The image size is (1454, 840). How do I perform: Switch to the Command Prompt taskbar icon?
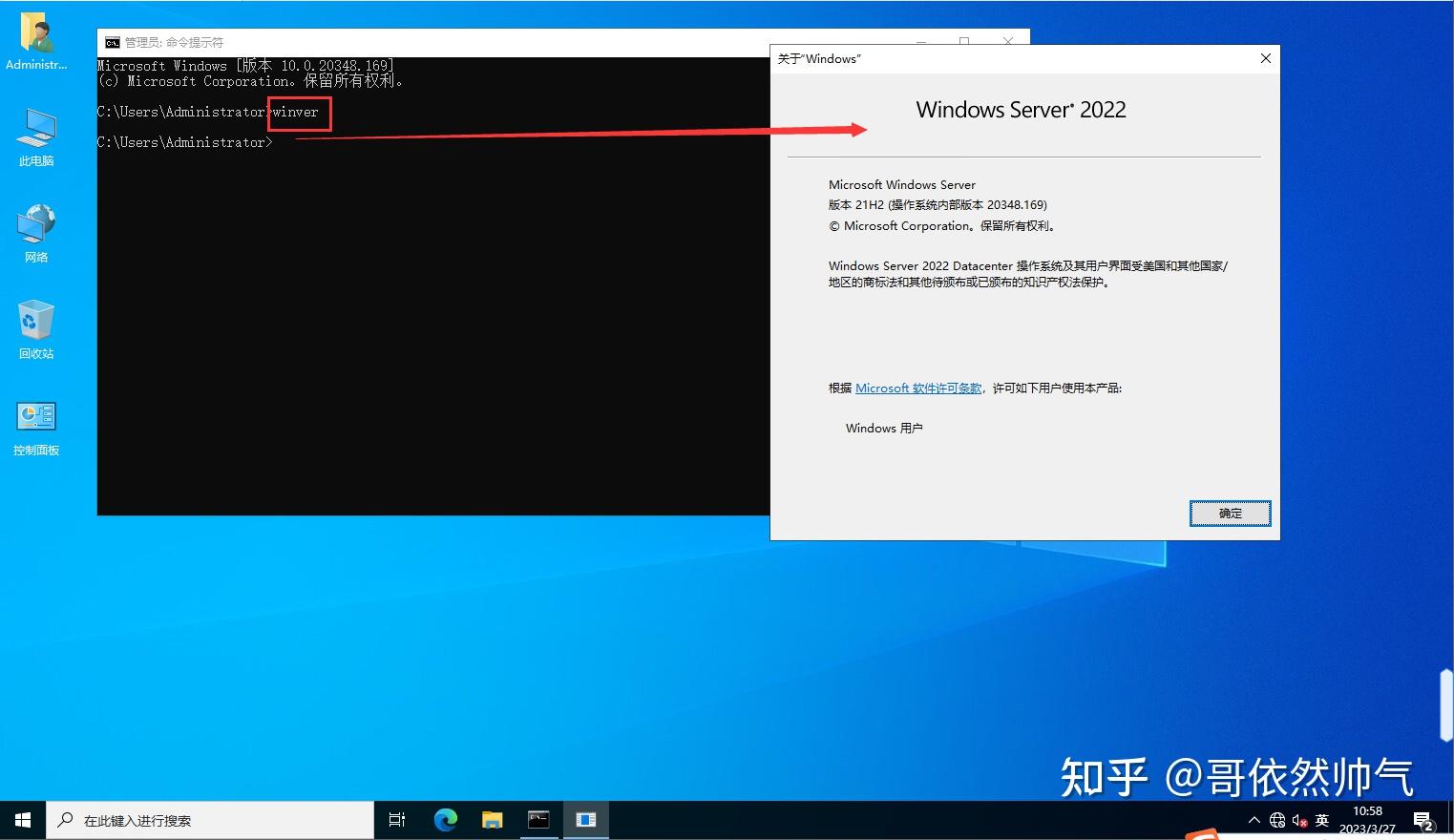(539, 819)
